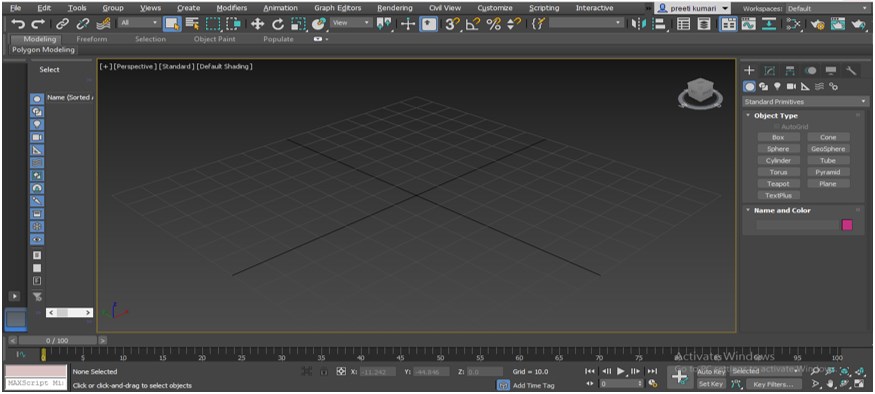875x394 pixels.
Task: Toggle the Ribbon display button
Action: (728, 23)
